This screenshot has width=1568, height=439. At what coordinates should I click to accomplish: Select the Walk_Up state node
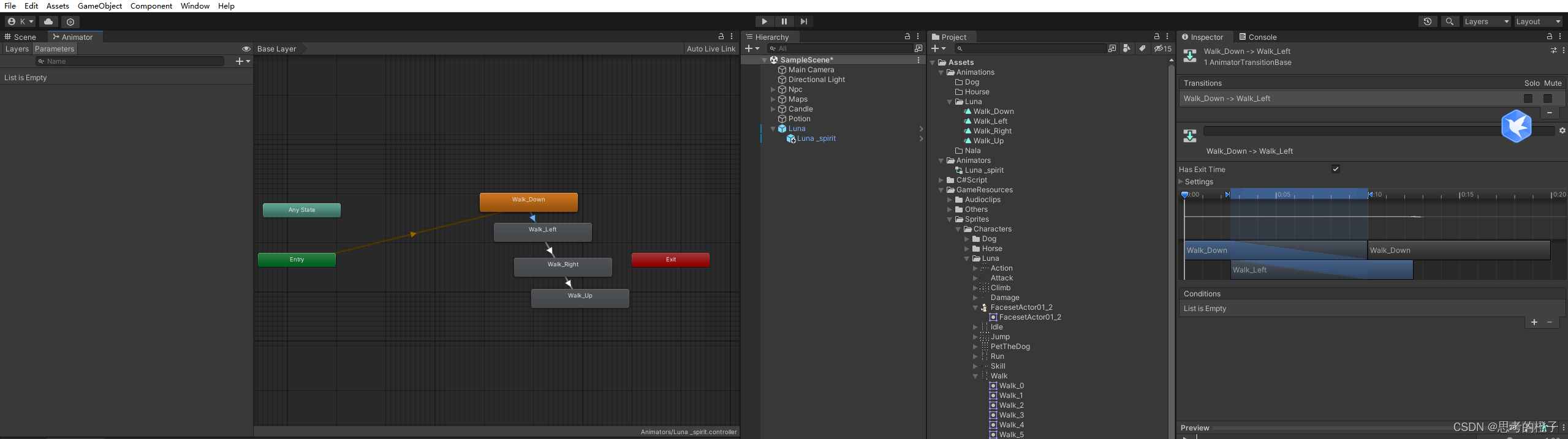click(x=580, y=298)
